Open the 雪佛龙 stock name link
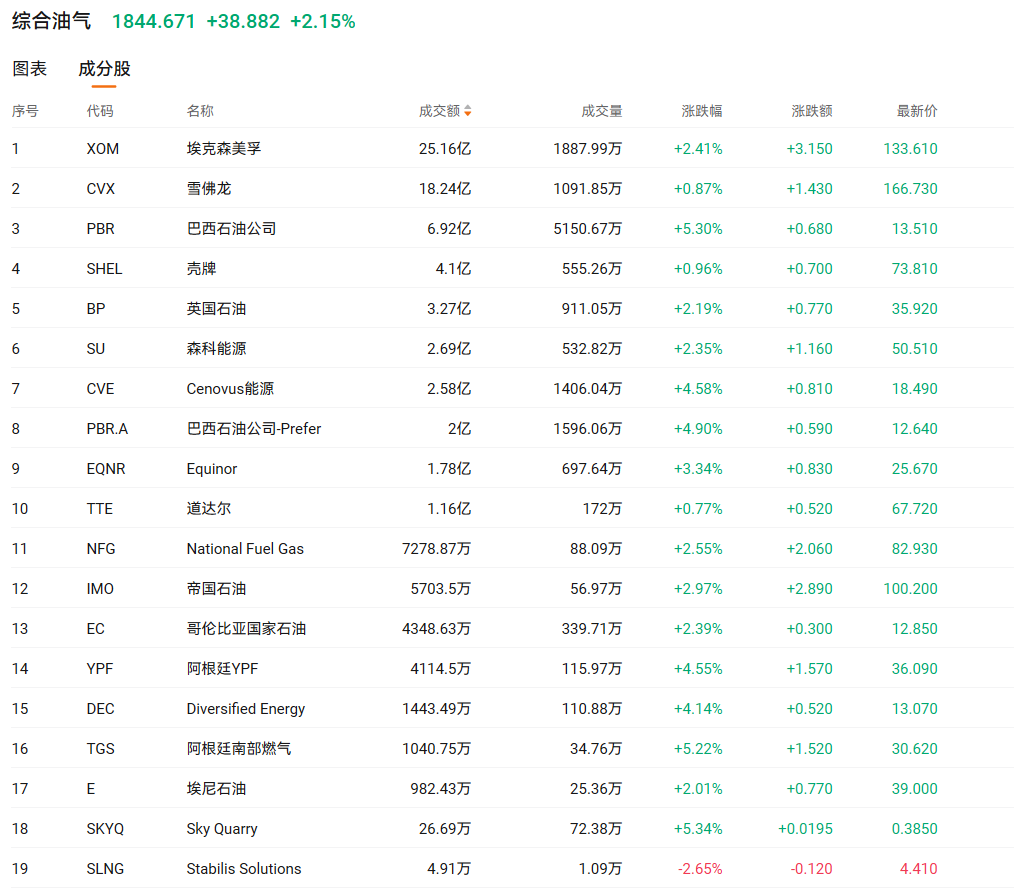The image size is (1014, 894). click(x=209, y=189)
